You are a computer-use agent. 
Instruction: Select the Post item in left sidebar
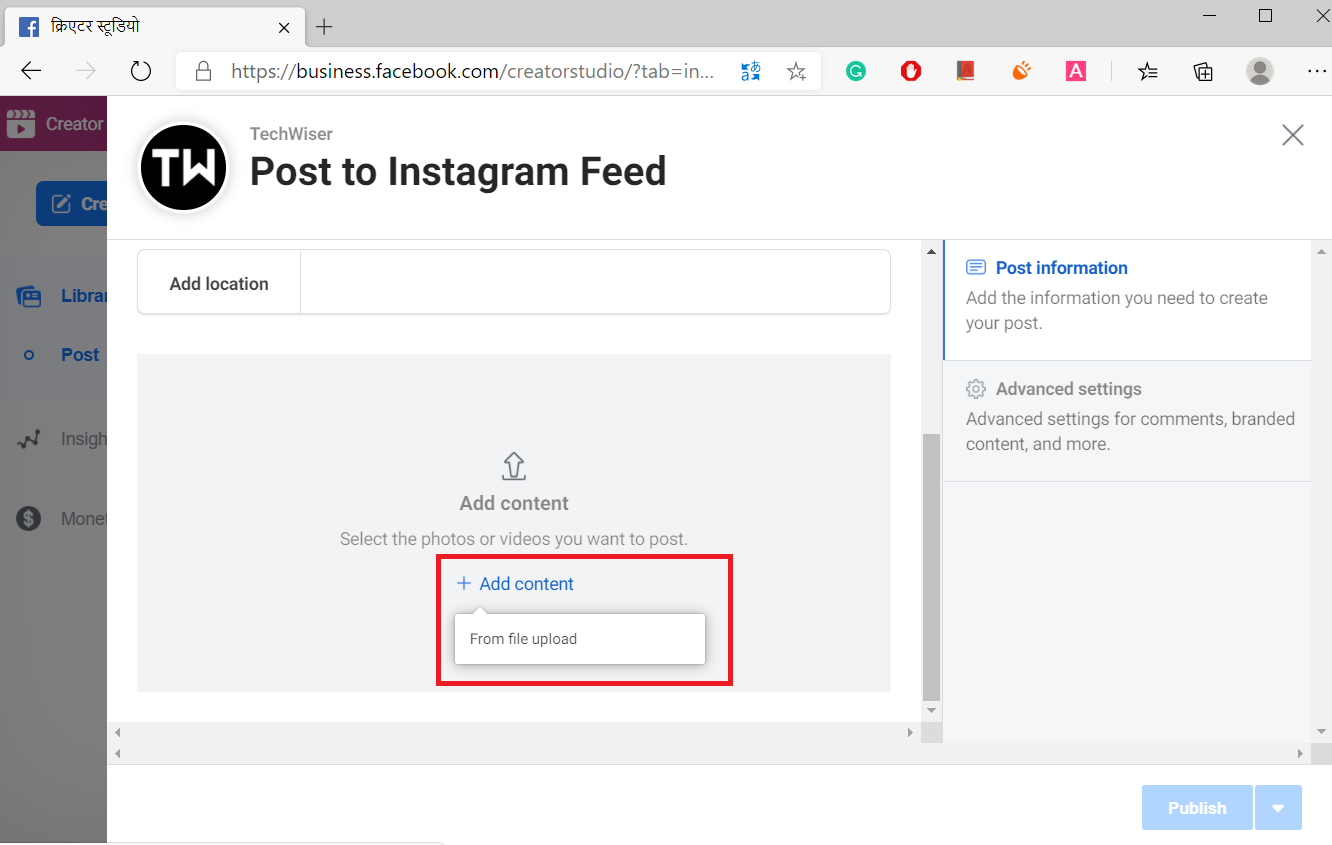point(80,355)
